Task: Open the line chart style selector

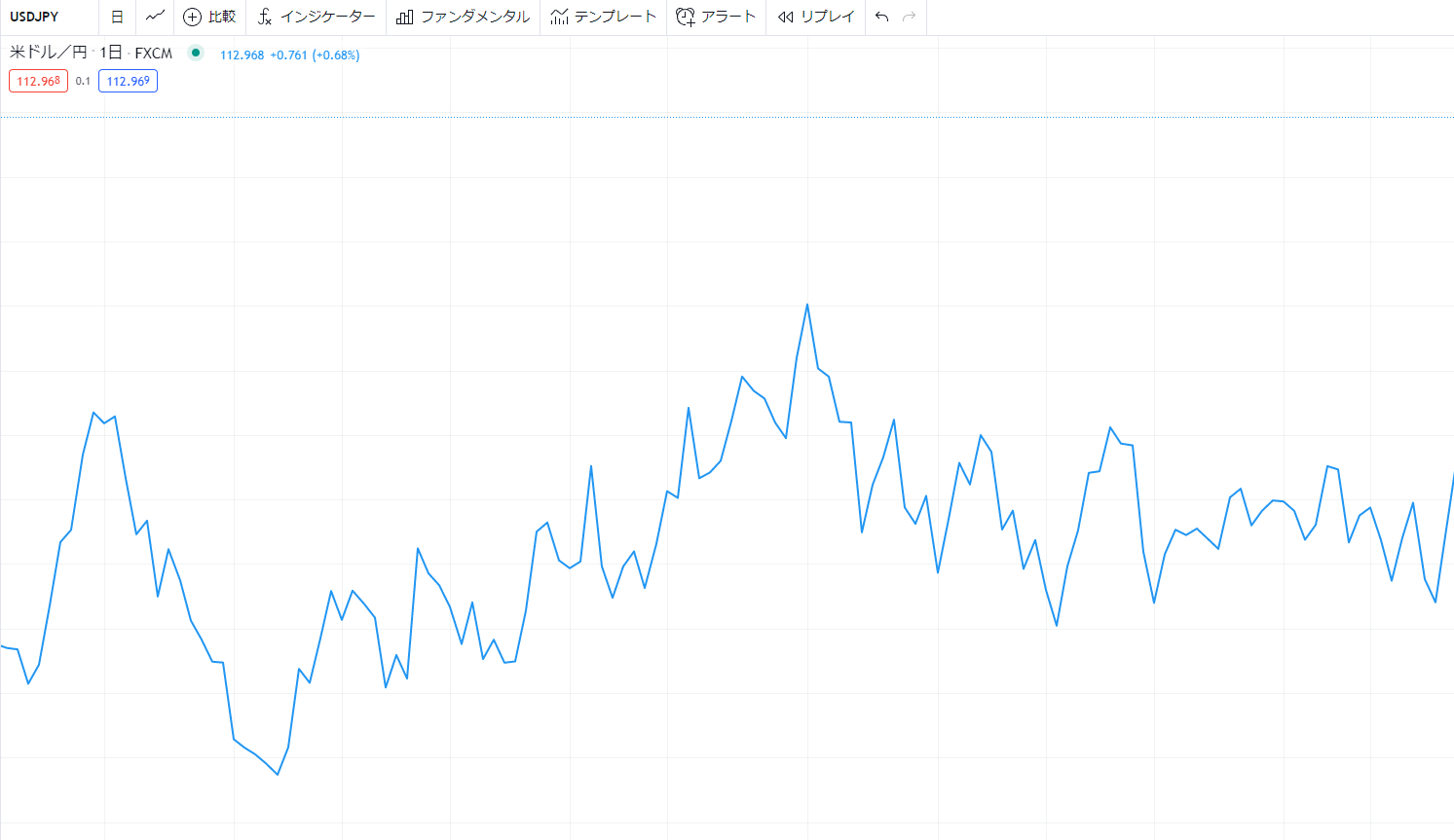Action: point(155,17)
